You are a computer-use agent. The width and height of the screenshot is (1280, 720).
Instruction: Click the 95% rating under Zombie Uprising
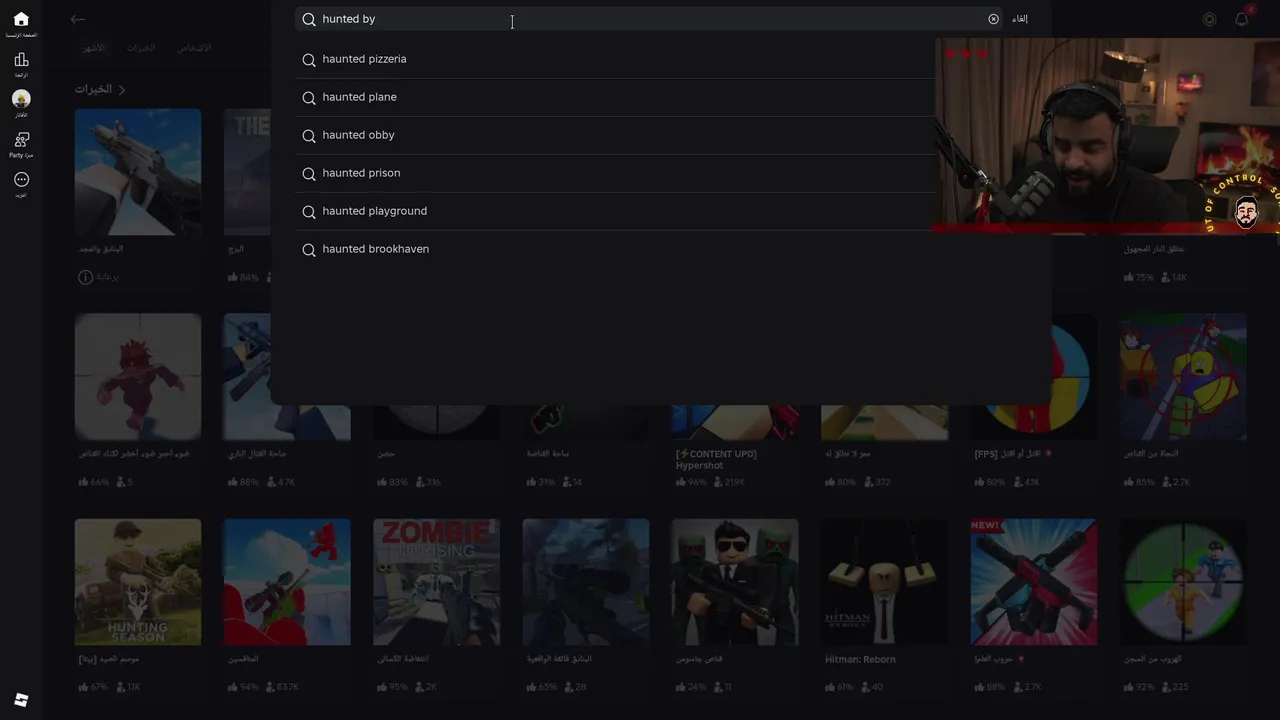click(392, 687)
